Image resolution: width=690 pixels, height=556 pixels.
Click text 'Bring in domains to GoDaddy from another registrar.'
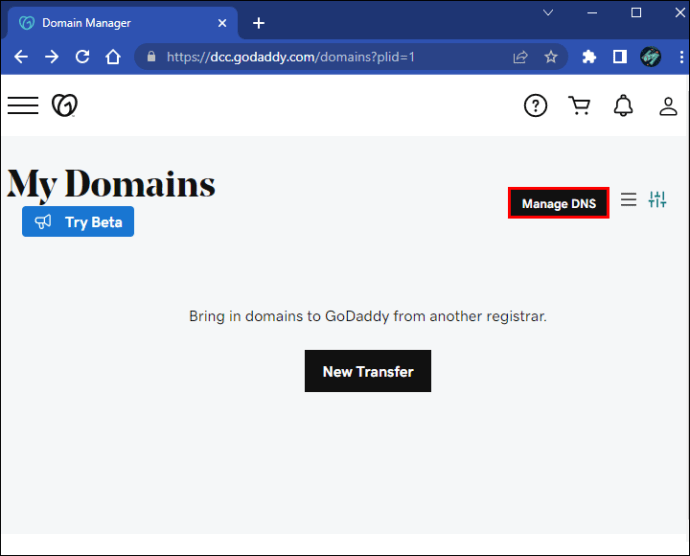coord(368,316)
